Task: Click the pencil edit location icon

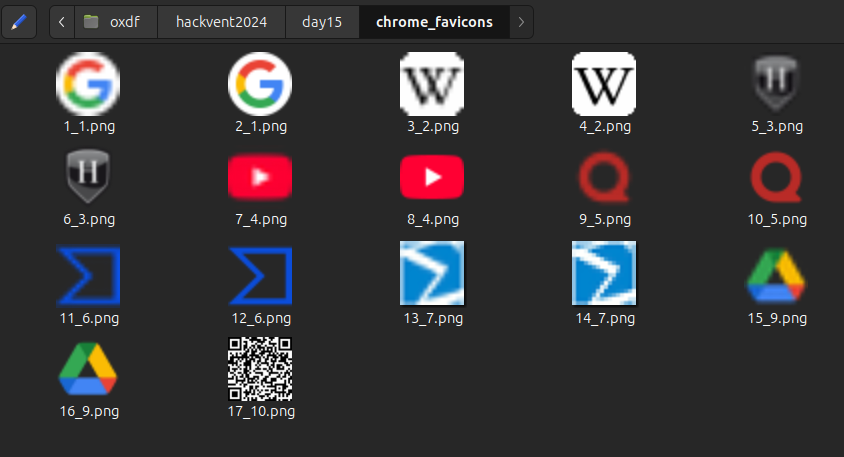Action: (x=20, y=21)
